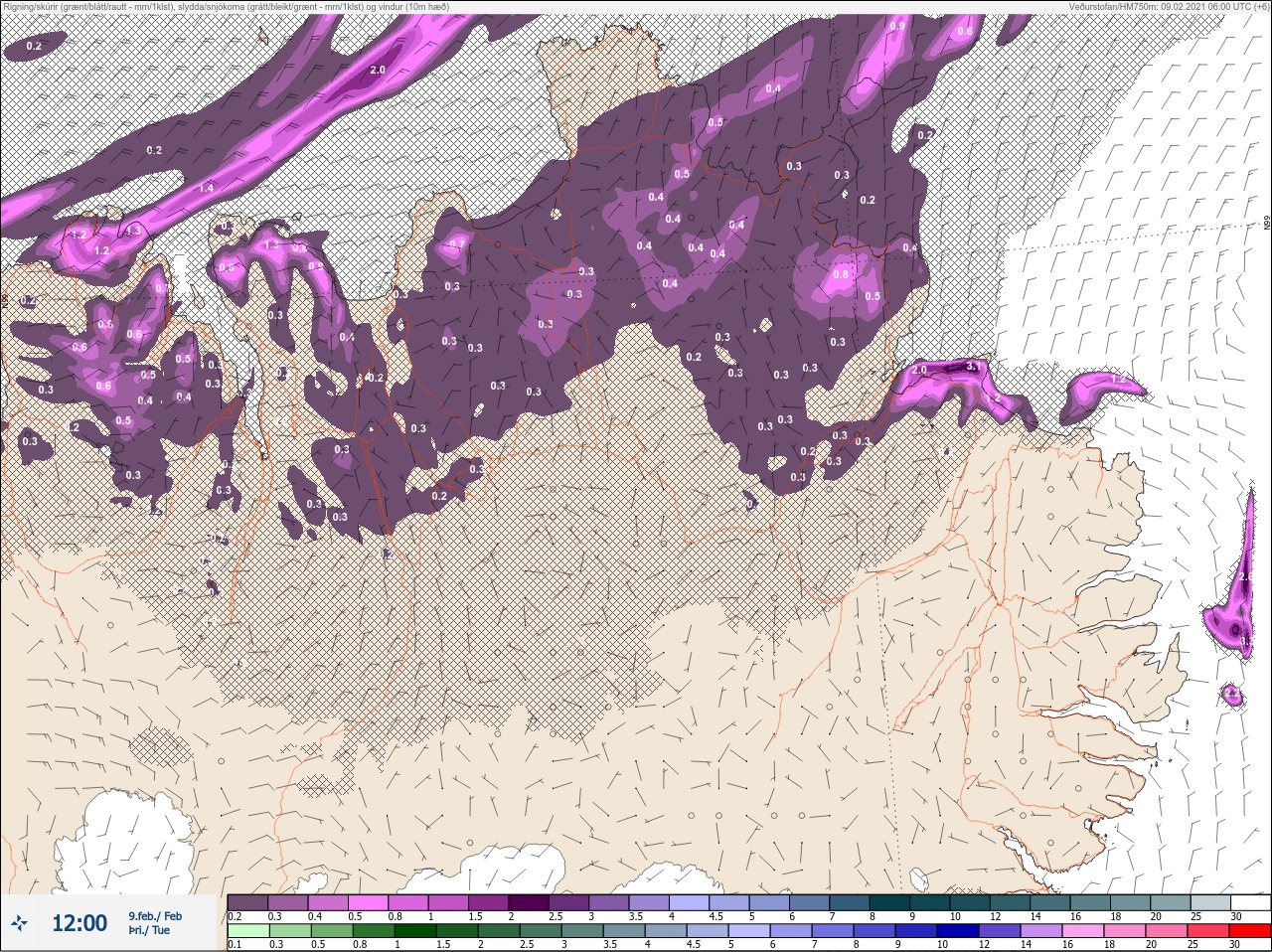1272x952 pixels.
Task: Select navy blue 10 swatch in bottom legend row
Action: point(958,931)
